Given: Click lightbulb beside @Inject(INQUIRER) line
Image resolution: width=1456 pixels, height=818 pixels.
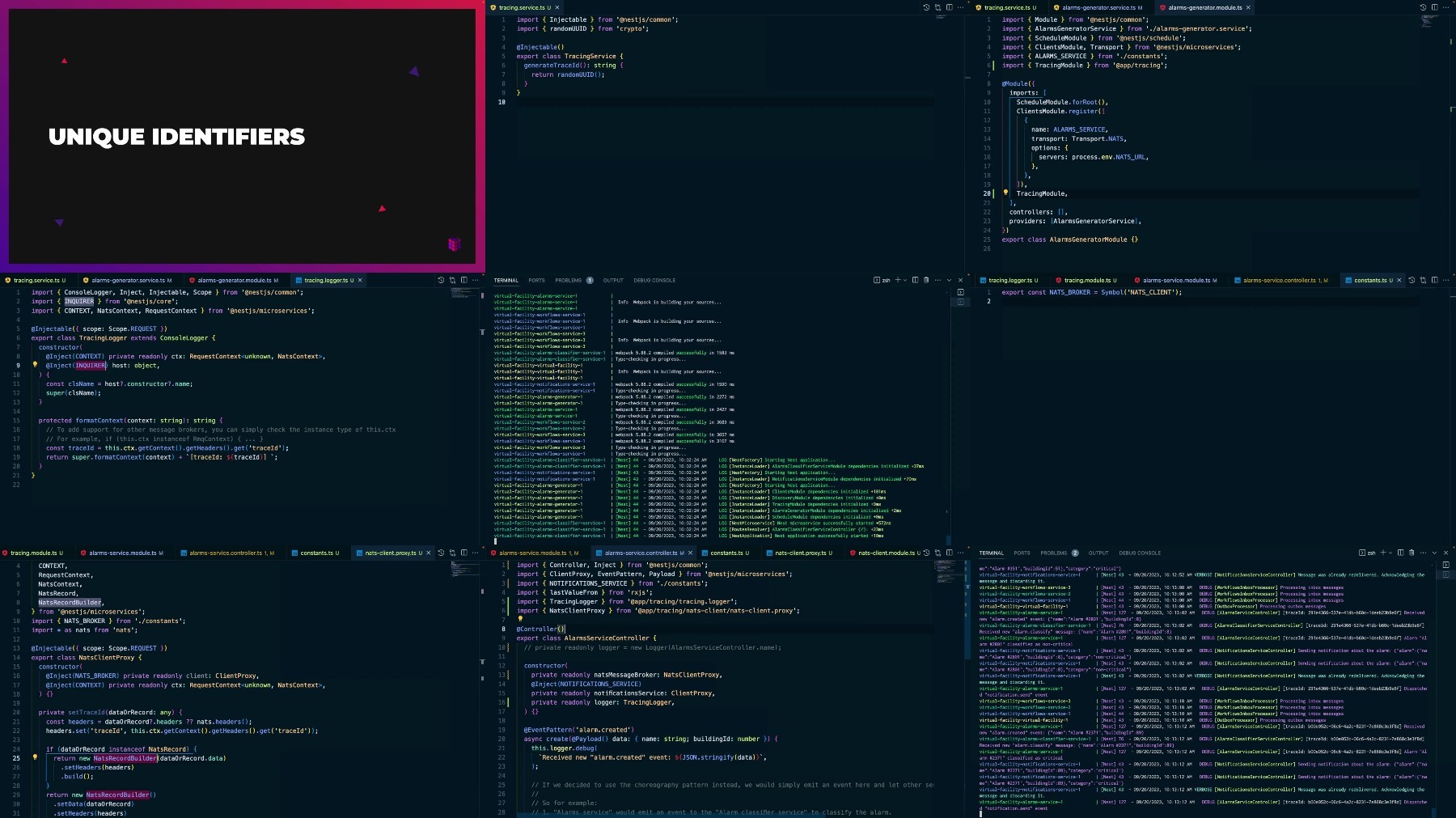Looking at the screenshot, I should coord(35,365).
